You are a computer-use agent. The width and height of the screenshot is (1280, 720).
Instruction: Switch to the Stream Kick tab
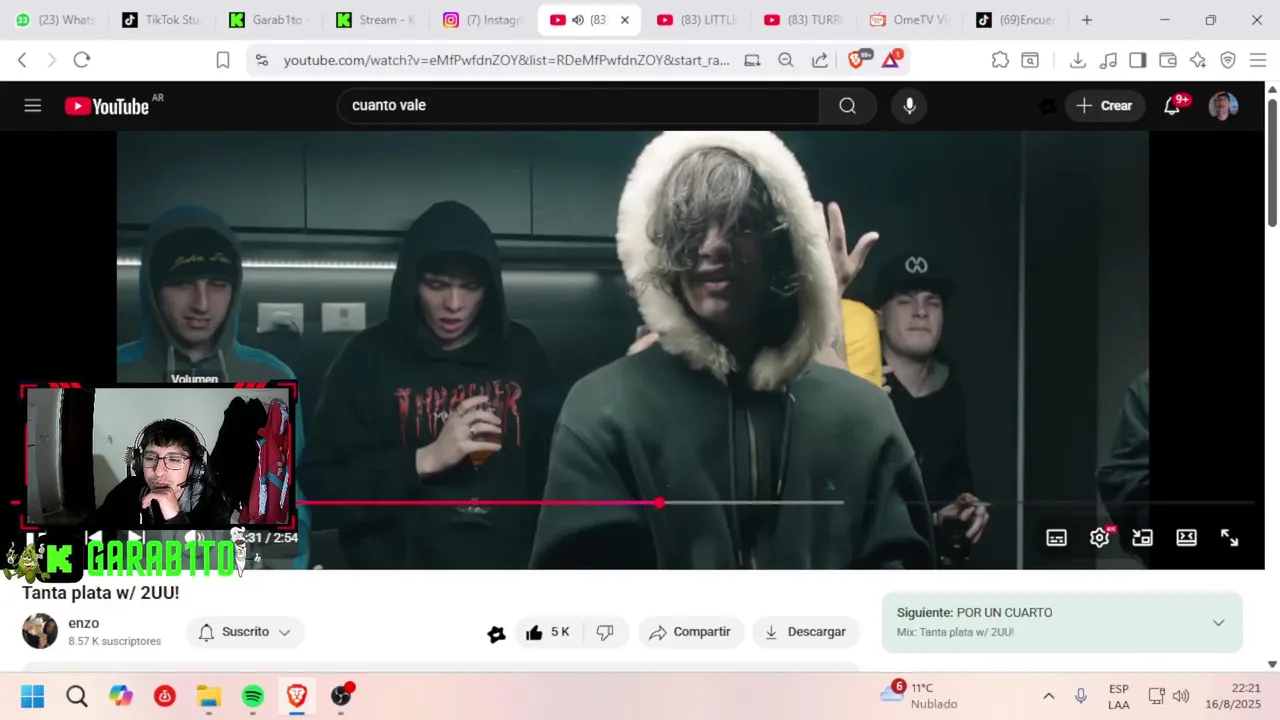tap(376, 20)
